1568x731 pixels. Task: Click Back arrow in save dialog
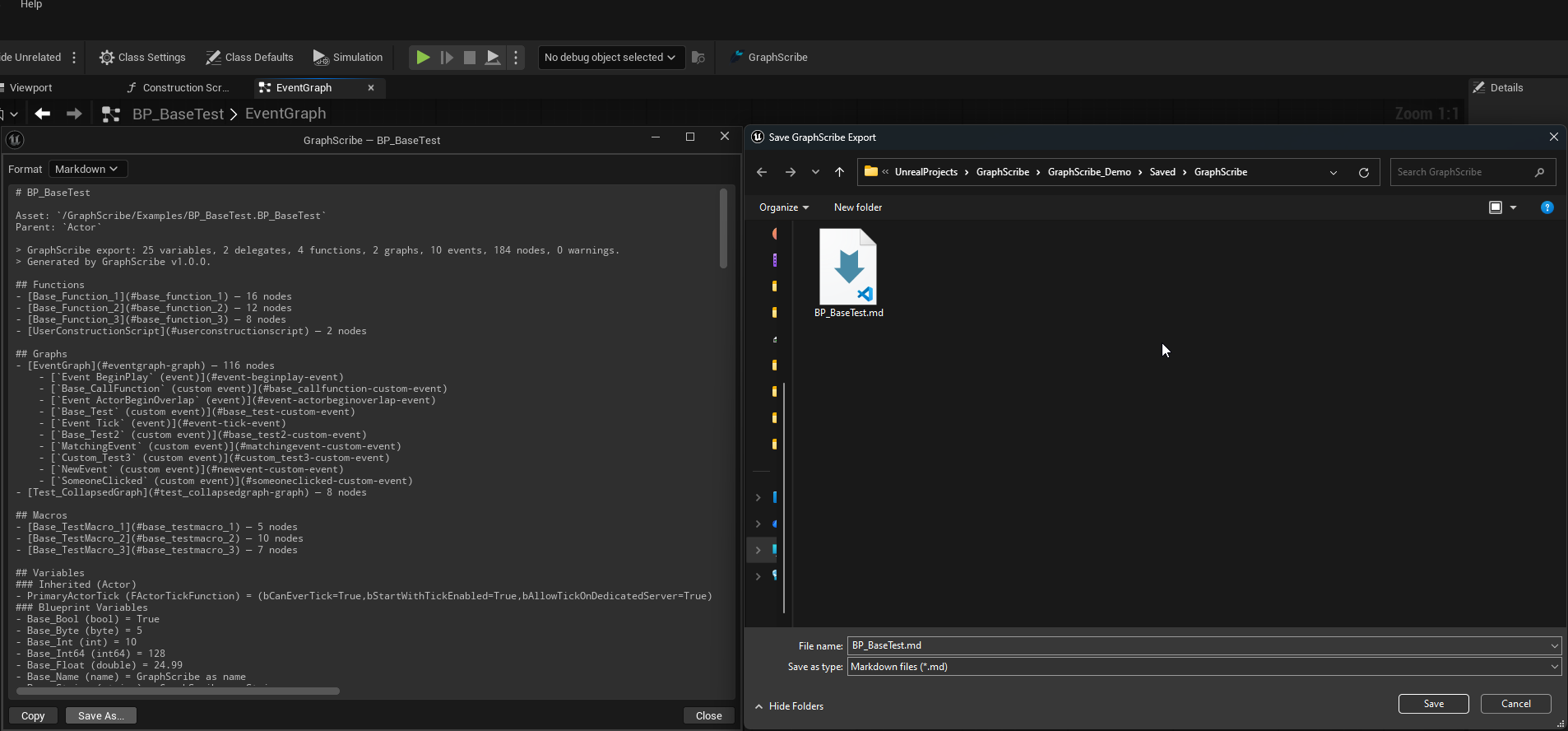[x=762, y=172]
